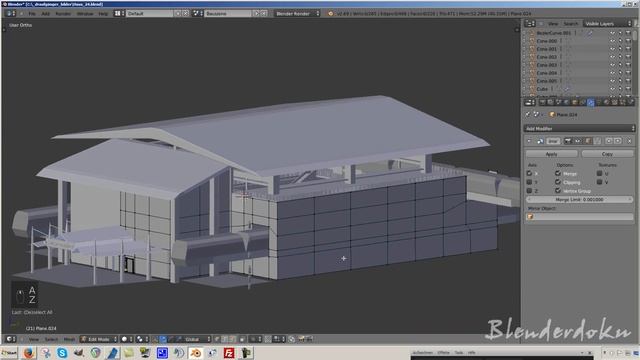Click the scene browse icon

(x=197, y=13)
